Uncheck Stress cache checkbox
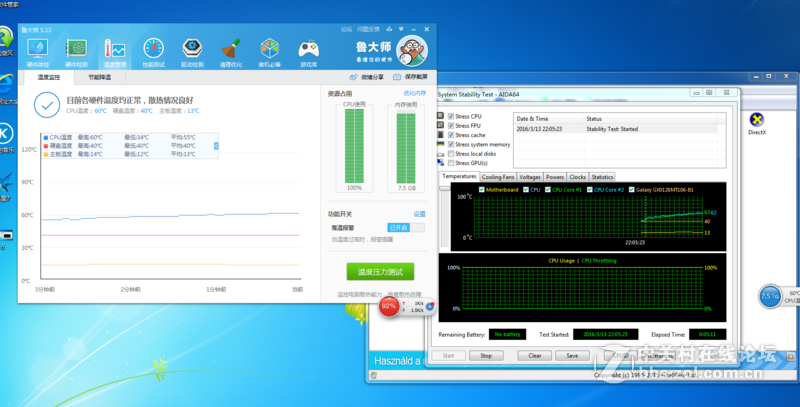This screenshot has width=800, height=407. tap(451, 135)
